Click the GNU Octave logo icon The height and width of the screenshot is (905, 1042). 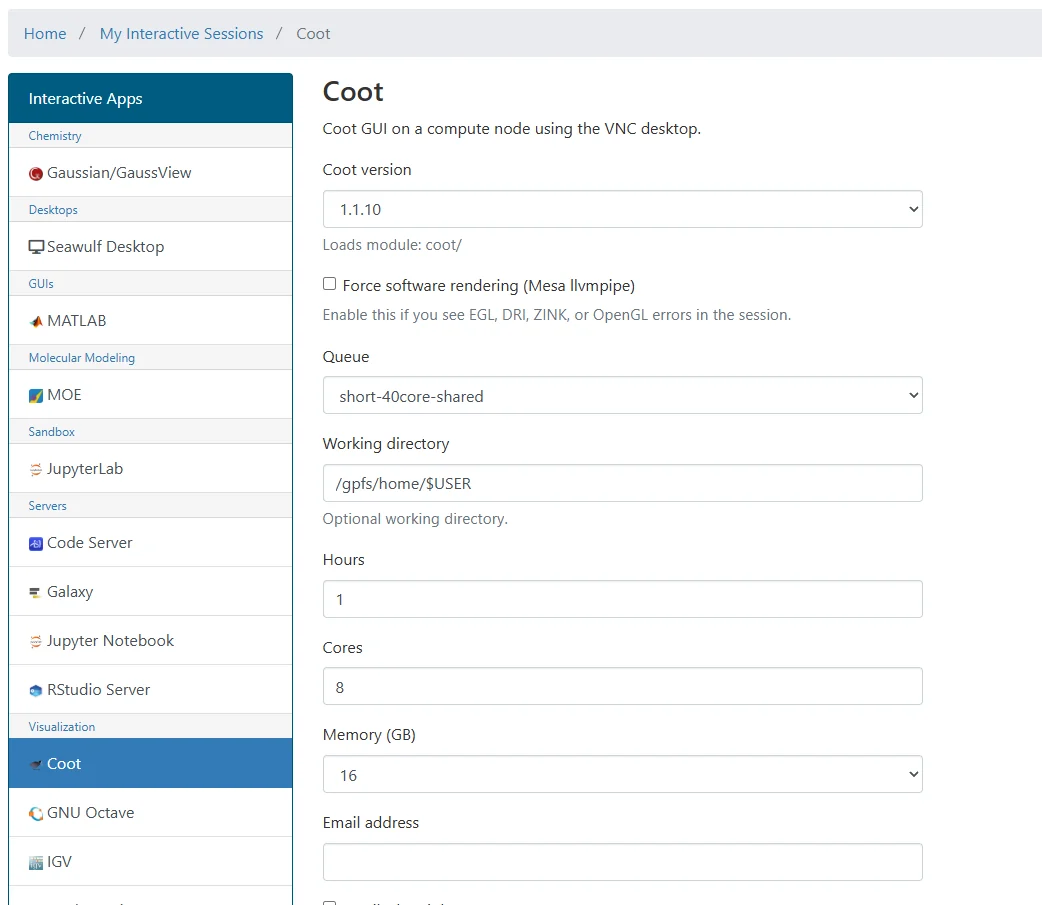click(x=36, y=813)
